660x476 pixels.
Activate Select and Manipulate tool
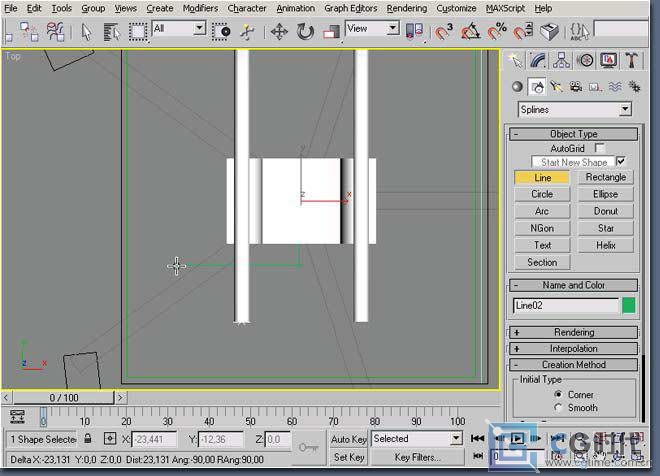(248, 32)
